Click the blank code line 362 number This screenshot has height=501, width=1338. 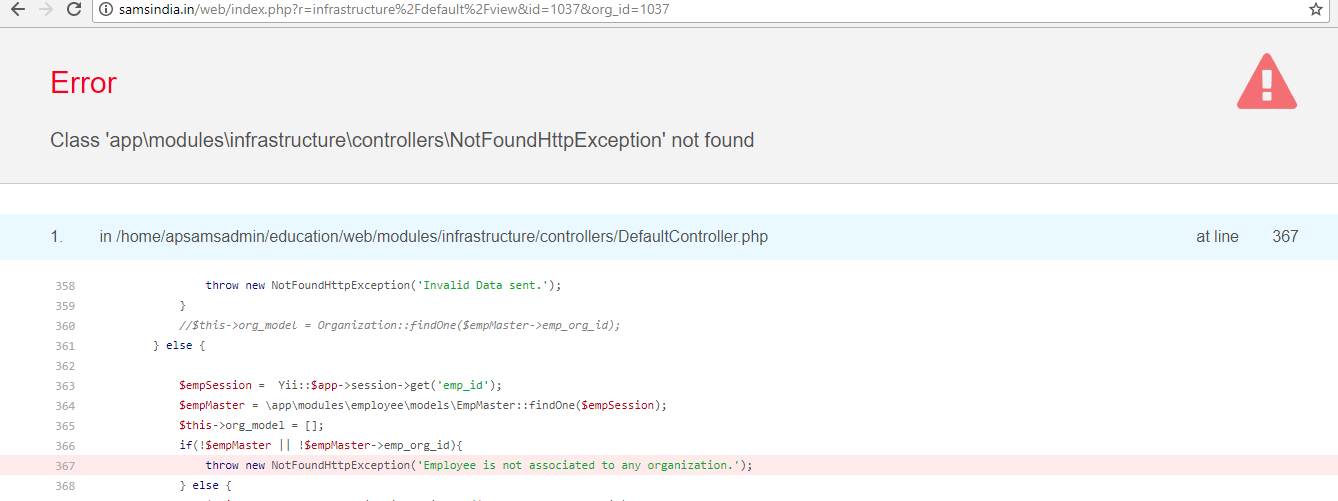[65, 366]
